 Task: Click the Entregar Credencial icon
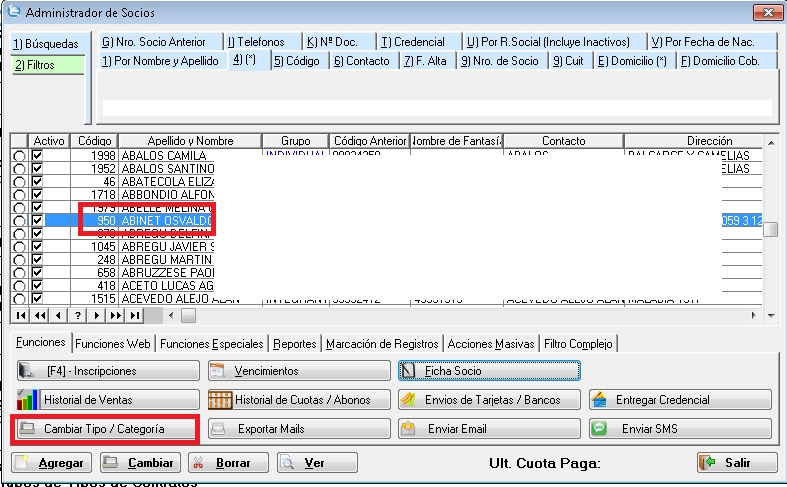pos(600,400)
